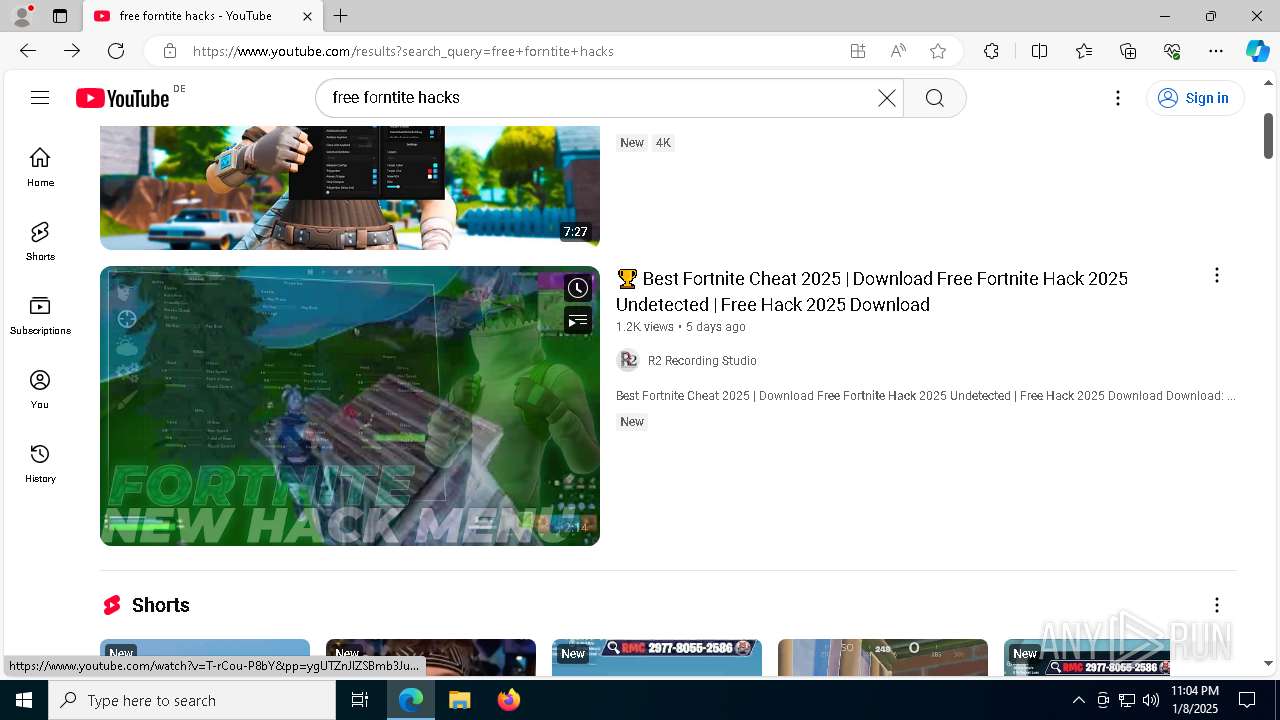Play the Fortnite New Hack Menu thumbnail
The width and height of the screenshot is (1280, 720).
350,406
